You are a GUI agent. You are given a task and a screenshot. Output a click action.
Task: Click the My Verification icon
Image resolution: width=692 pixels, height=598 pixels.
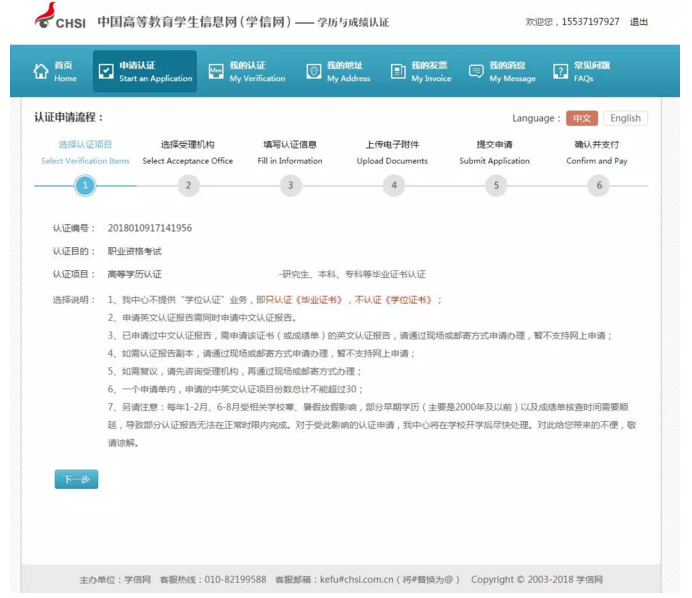point(216,72)
